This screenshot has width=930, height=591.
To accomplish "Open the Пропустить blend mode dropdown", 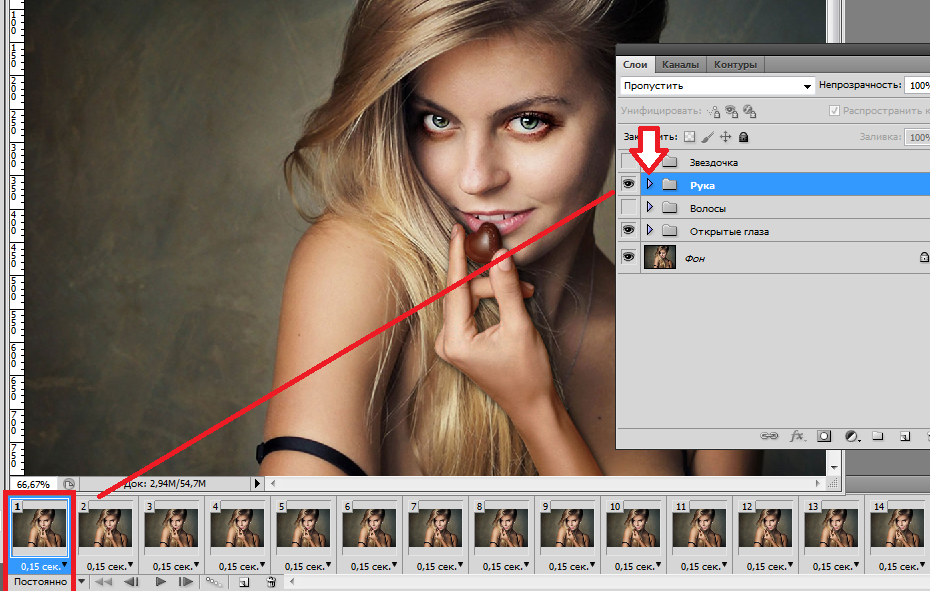I will pyautogui.click(x=716, y=87).
